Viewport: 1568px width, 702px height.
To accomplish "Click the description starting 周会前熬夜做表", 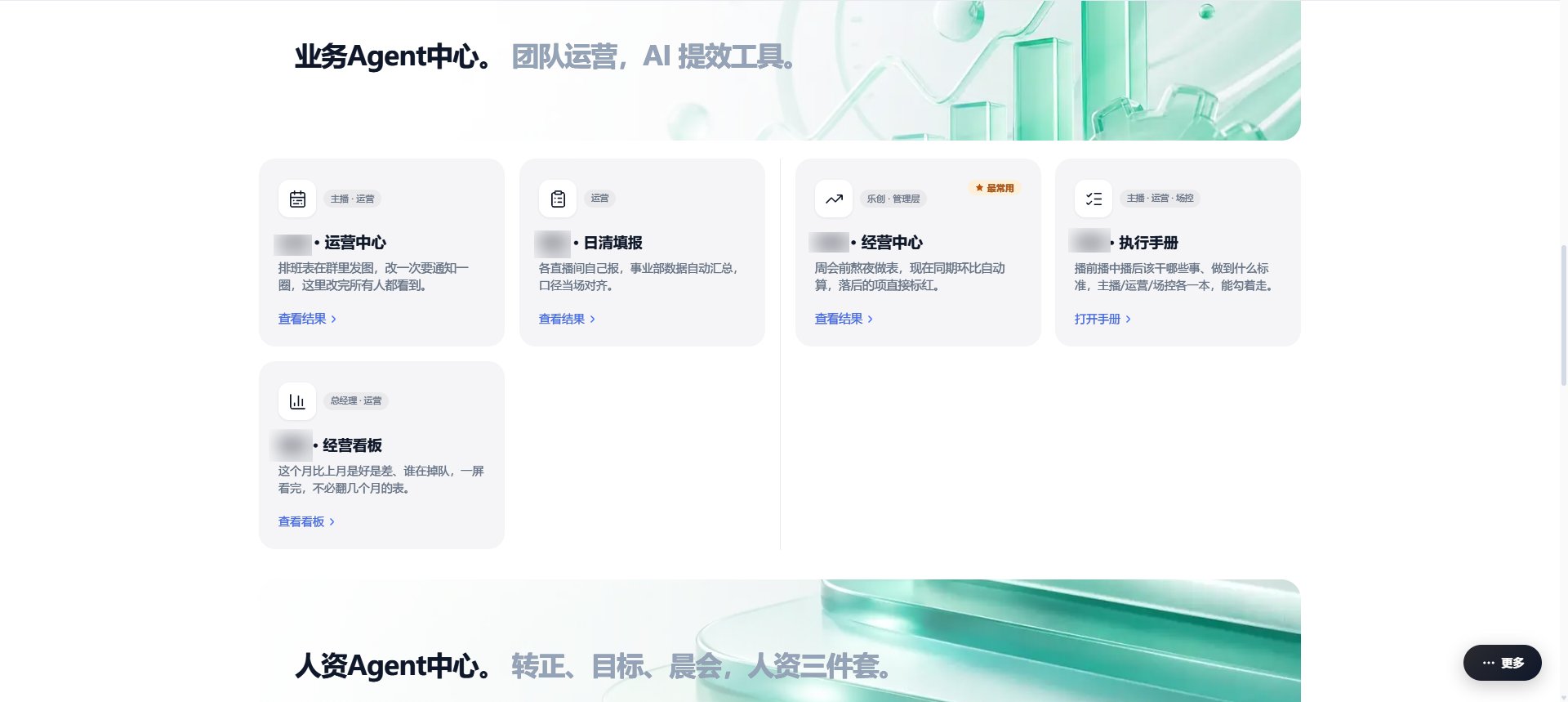I will (x=910, y=276).
